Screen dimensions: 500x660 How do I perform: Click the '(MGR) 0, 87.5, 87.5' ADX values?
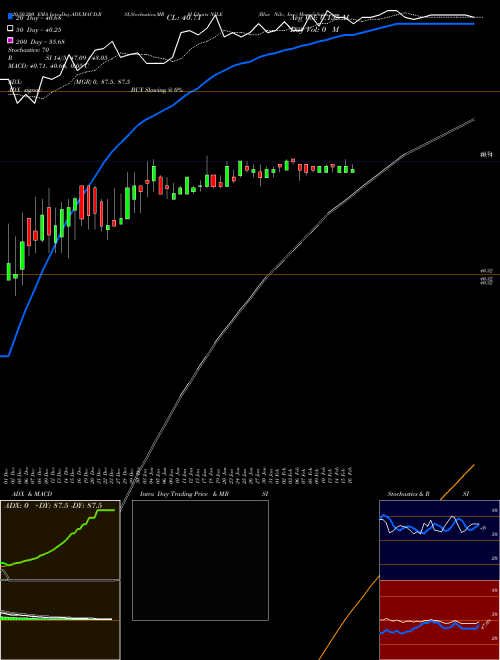[102, 82]
